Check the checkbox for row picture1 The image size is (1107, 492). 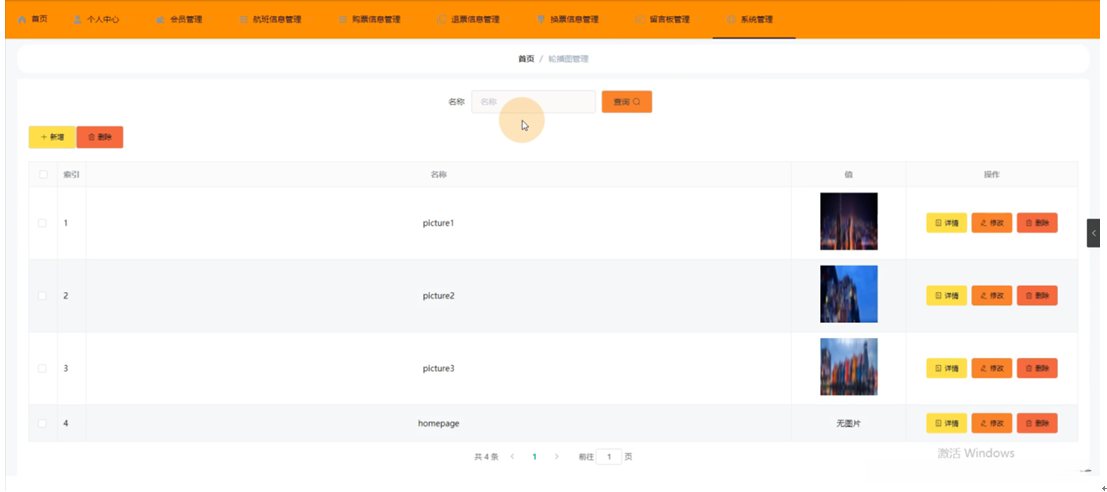point(42,223)
